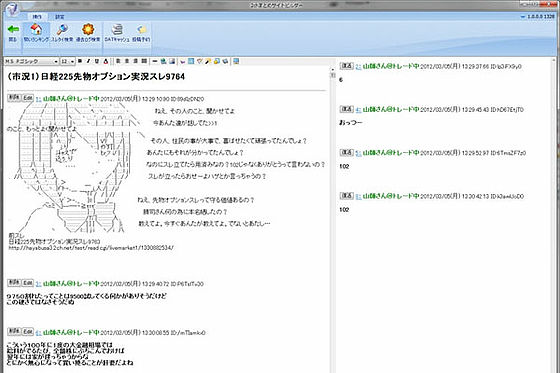Click the insert hyperlink icon
This screenshot has height=373, width=560.
(163, 61)
